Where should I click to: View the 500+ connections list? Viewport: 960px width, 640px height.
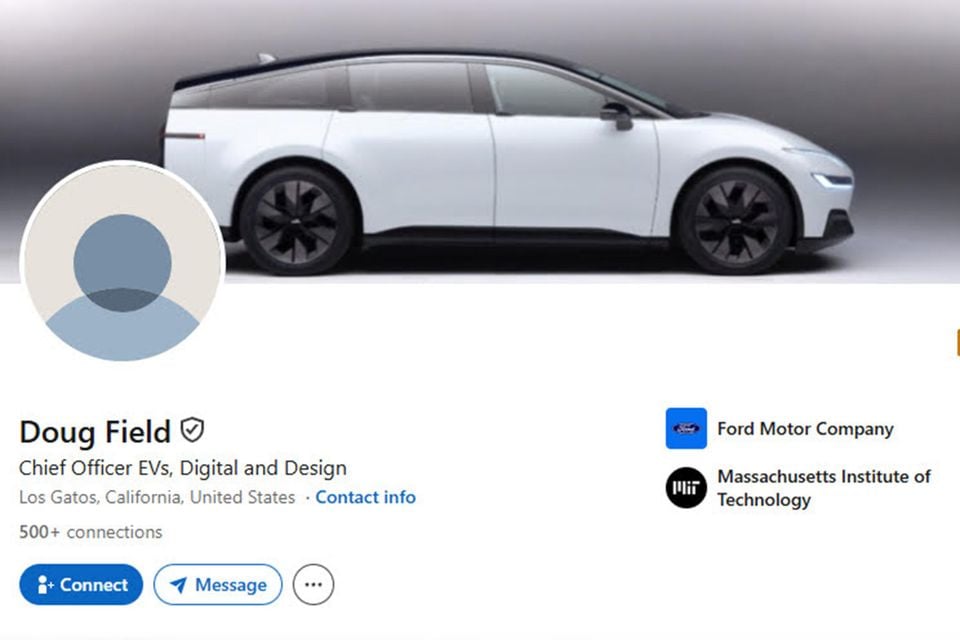(91, 532)
